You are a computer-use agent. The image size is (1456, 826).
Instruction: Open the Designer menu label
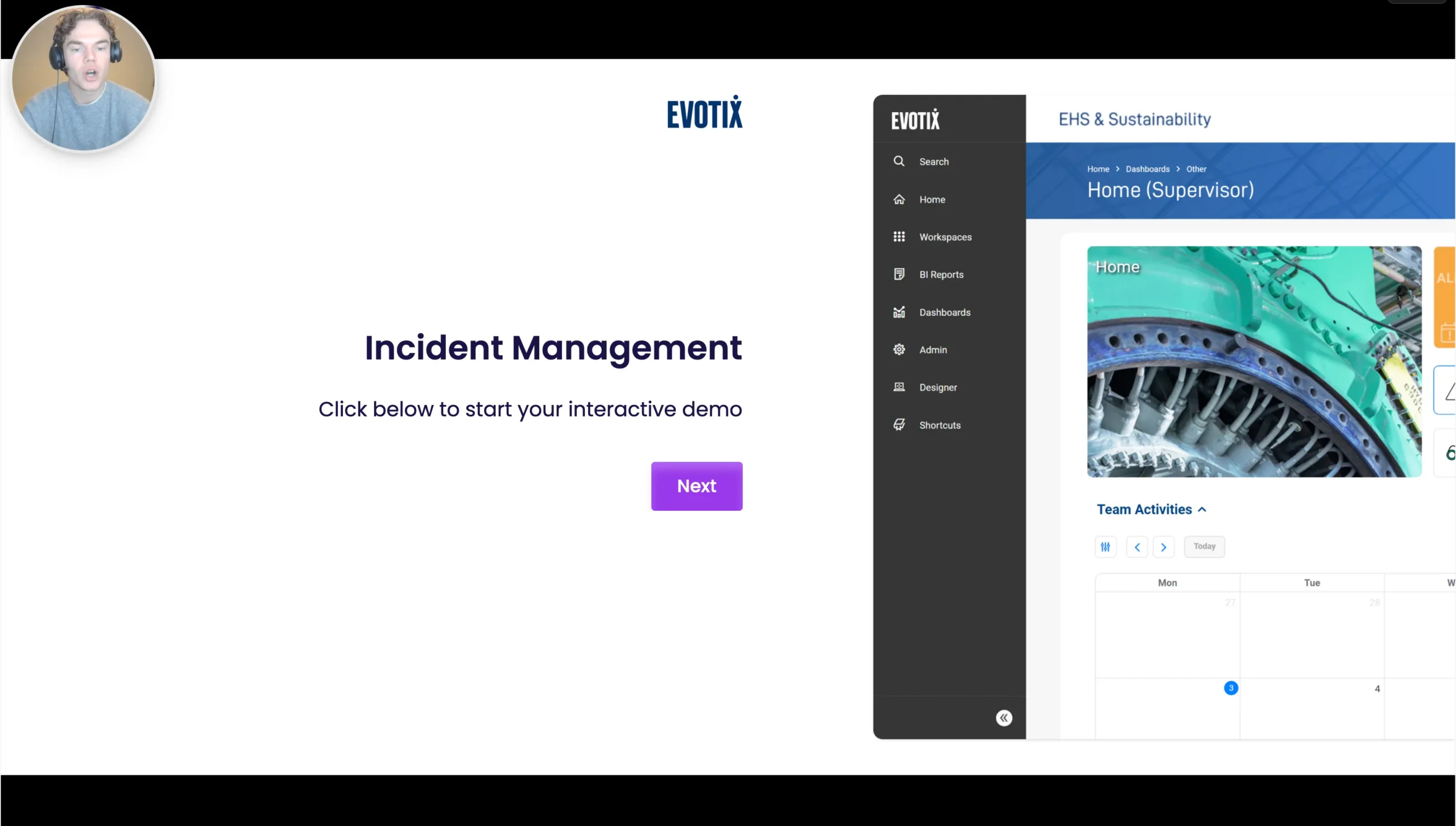click(x=938, y=387)
